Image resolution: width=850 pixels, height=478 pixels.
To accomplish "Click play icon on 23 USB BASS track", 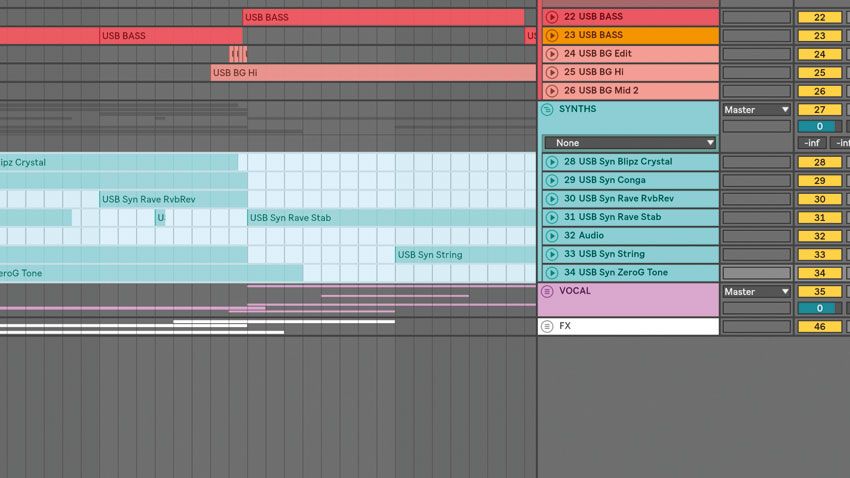I will click(x=551, y=35).
